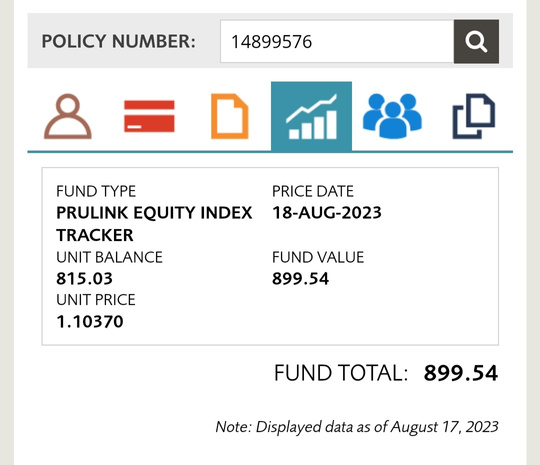Click the FUND TYPE label
The height and width of the screenshot is (465, 540).
point(96,191)
